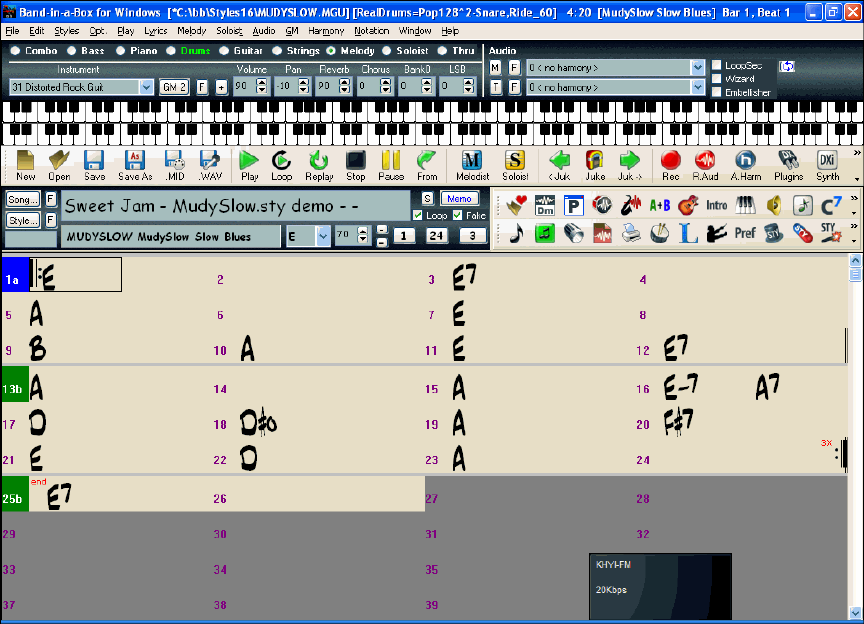This screenshot has height=624, width=864.
Task: Start playback with the green Play icon
Action: click(x=249, y=165)
